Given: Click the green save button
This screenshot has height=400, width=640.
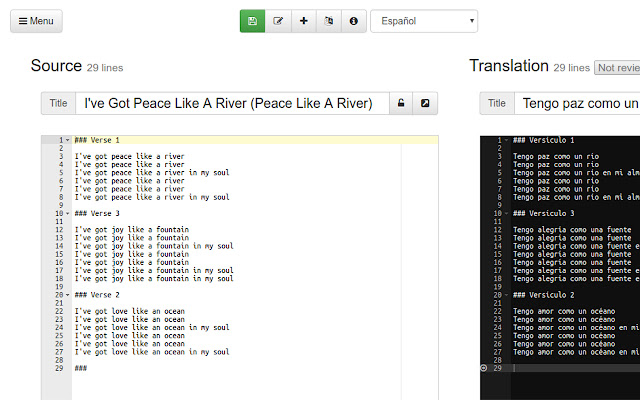Looking at the screenshot, I should click(252, 21).
